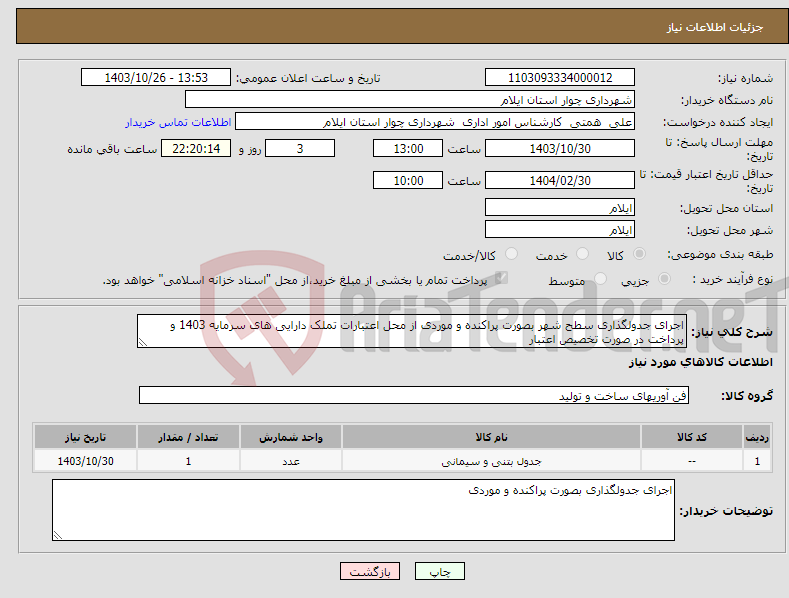Click the unit cell عدد
789x598 pixels.
[291, 461]
